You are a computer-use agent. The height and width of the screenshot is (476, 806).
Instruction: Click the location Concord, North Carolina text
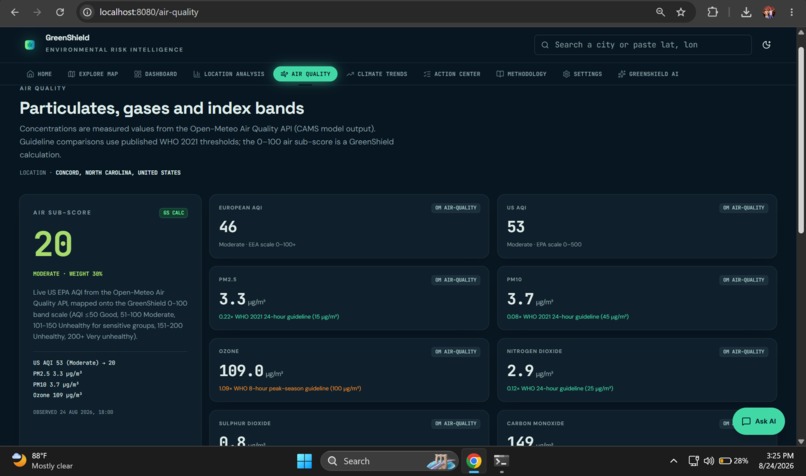[x=118, y=173]
